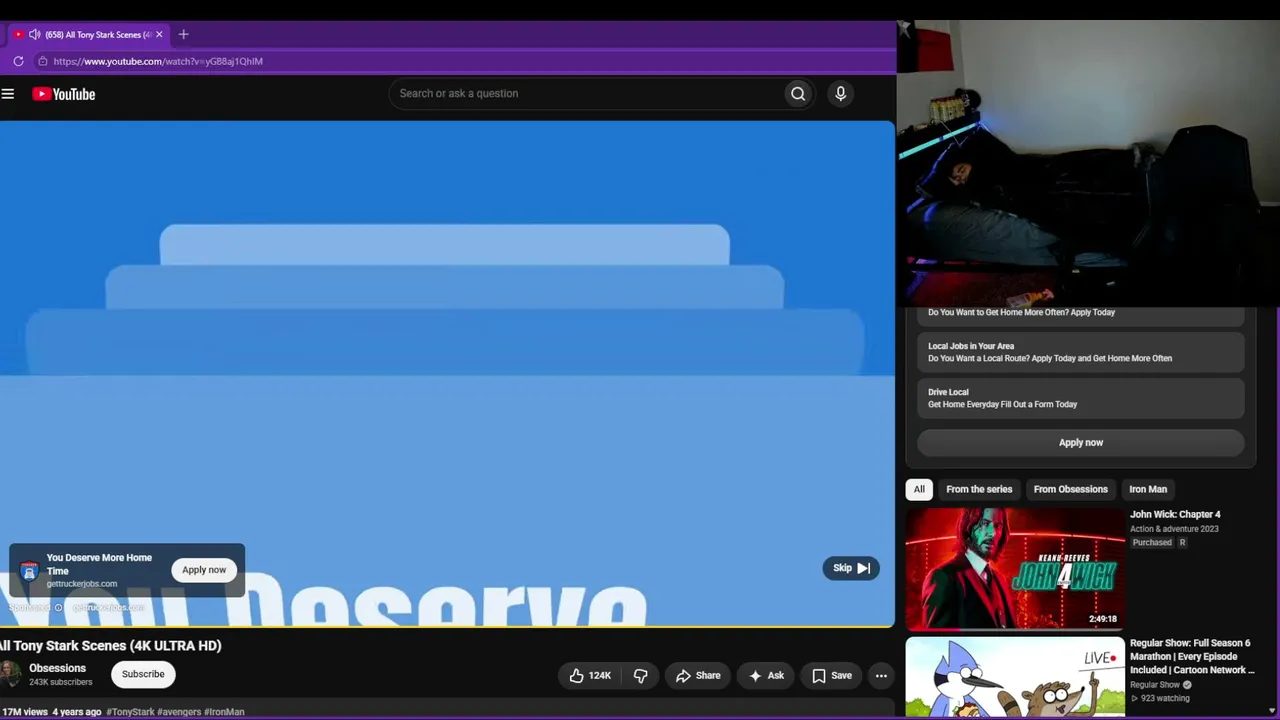1280x720 pixels.
Task: Like the video with 124K likes
Action: coord(589,676)
